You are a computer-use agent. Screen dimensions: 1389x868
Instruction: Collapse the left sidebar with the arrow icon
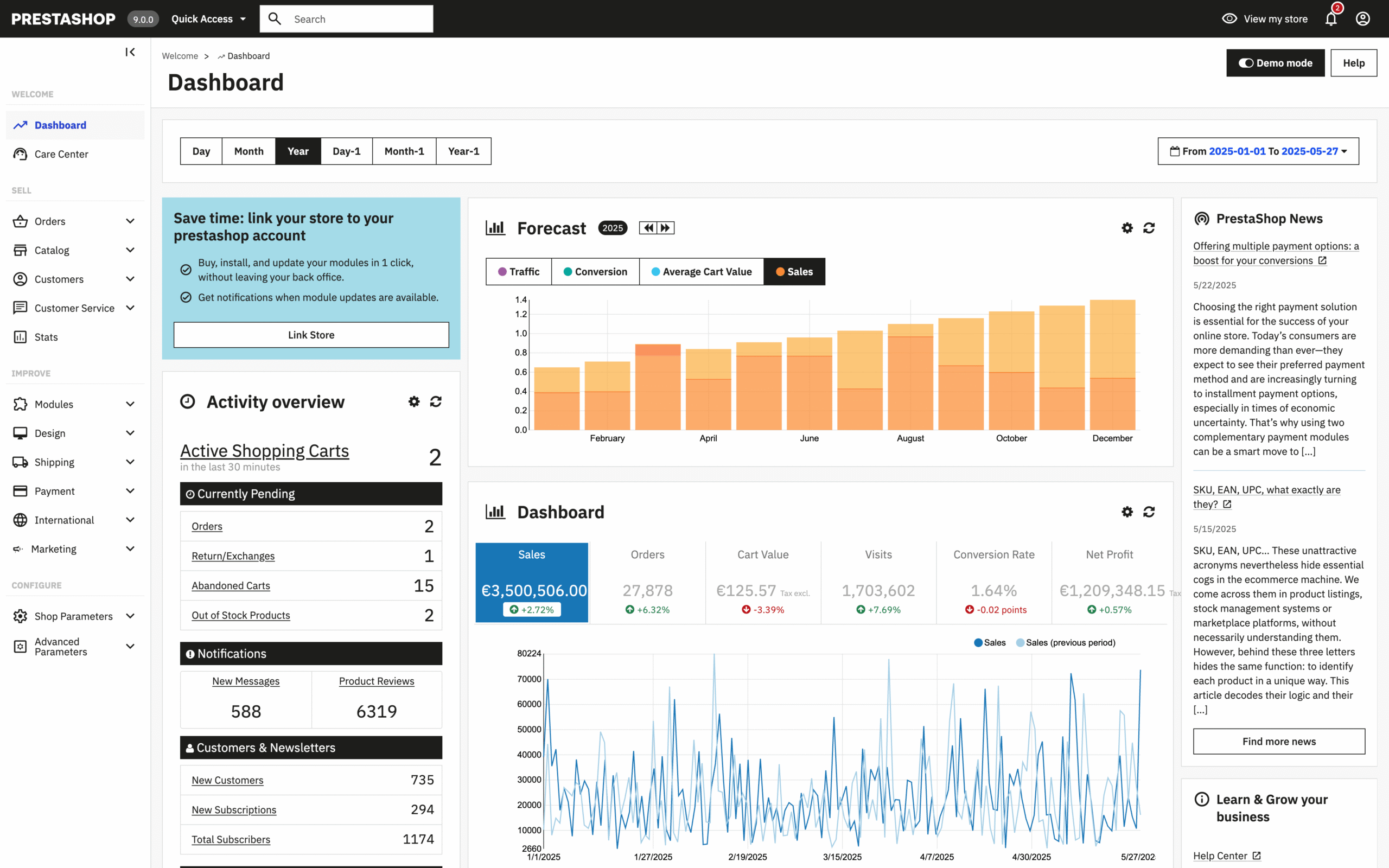point(130,52)
